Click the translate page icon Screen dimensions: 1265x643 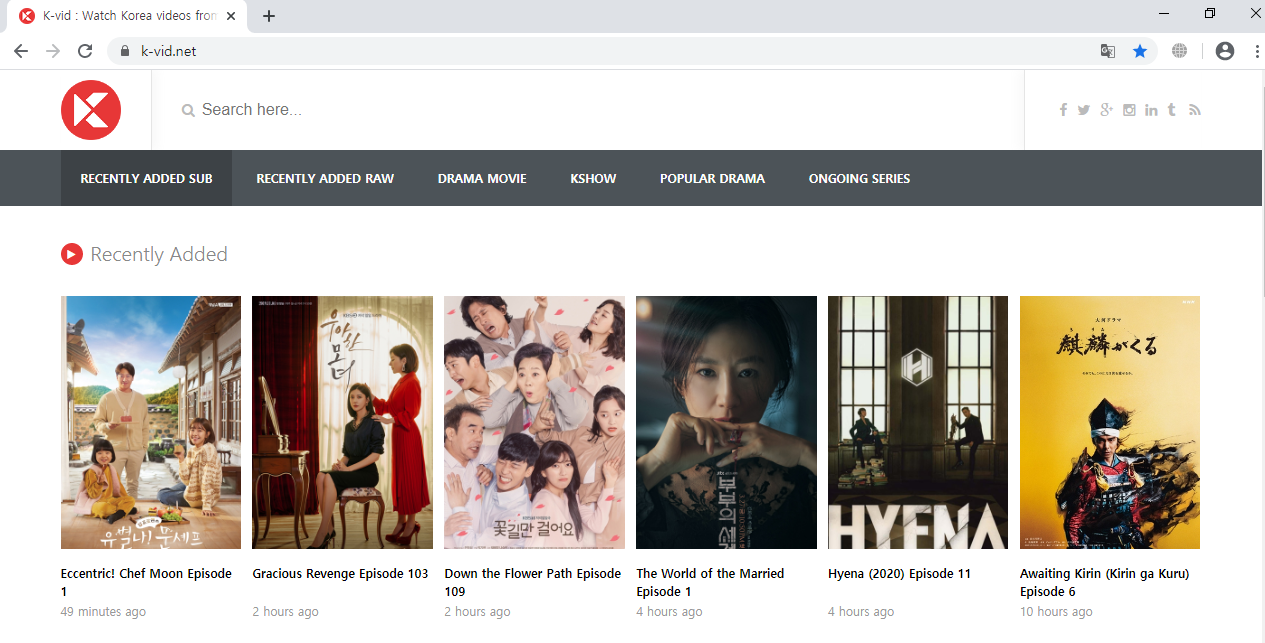pos(1108,51)
